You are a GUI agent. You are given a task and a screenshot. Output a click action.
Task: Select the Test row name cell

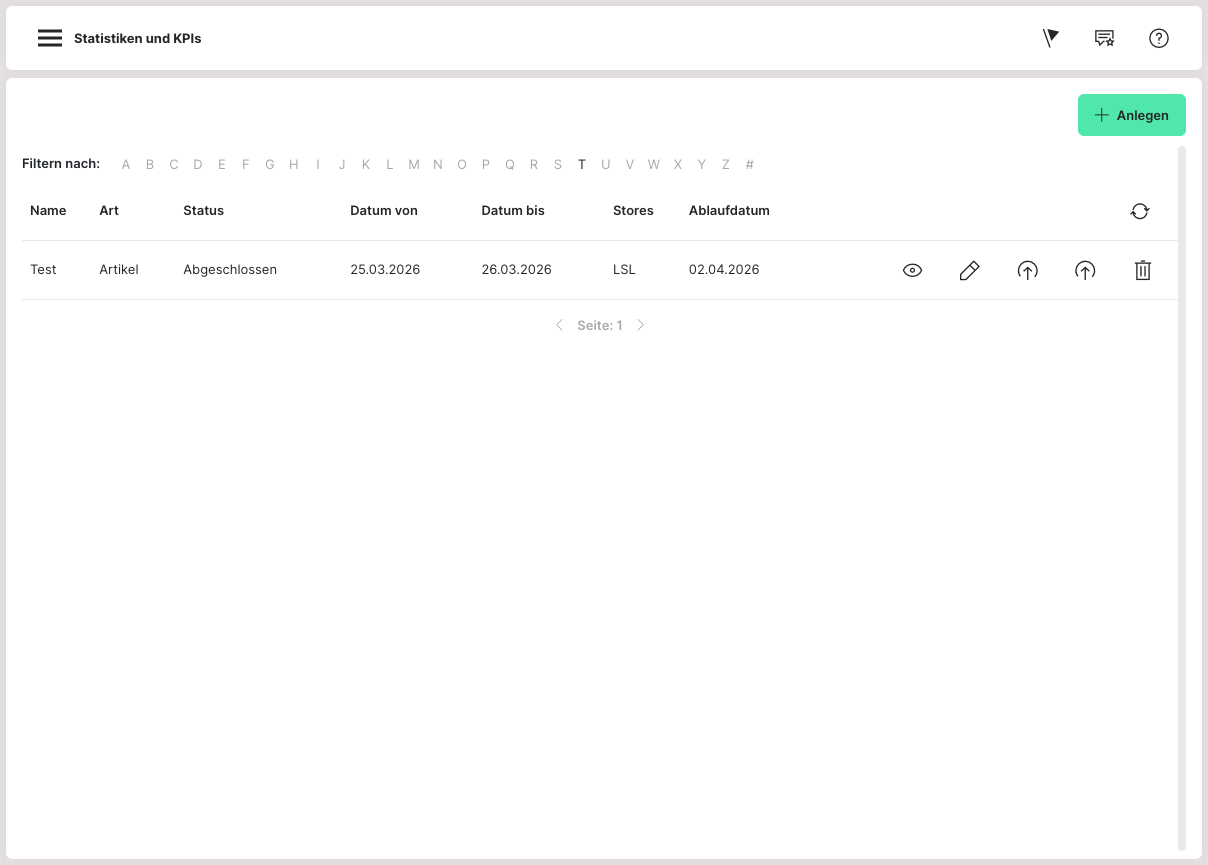(44, 270)
